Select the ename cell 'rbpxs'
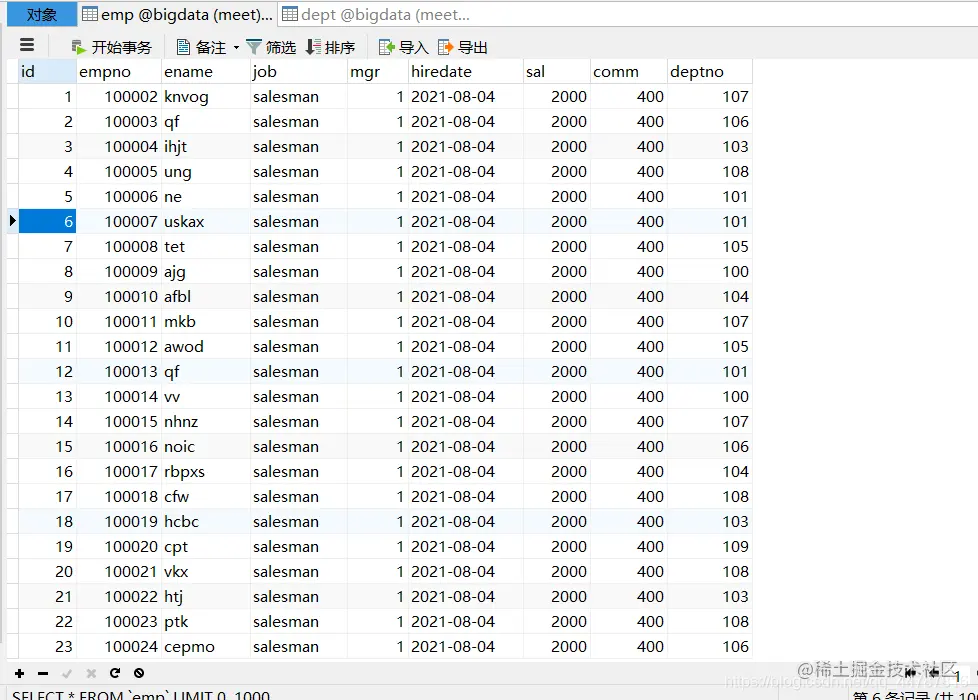This screenshot has height=700, width=978. 205,472
